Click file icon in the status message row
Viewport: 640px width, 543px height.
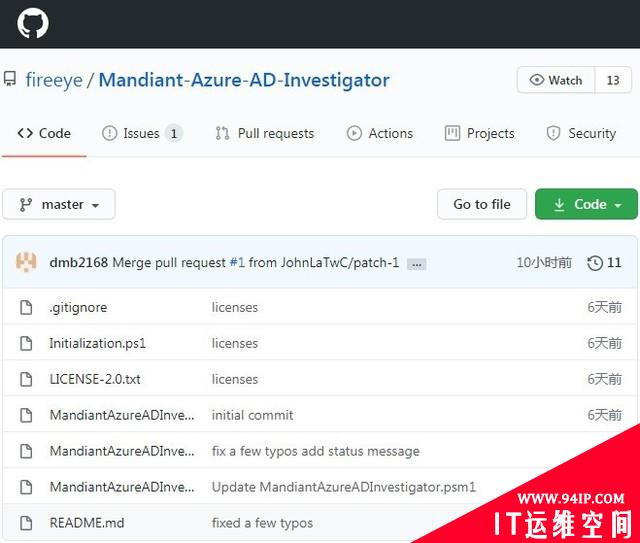coord(26,451)
